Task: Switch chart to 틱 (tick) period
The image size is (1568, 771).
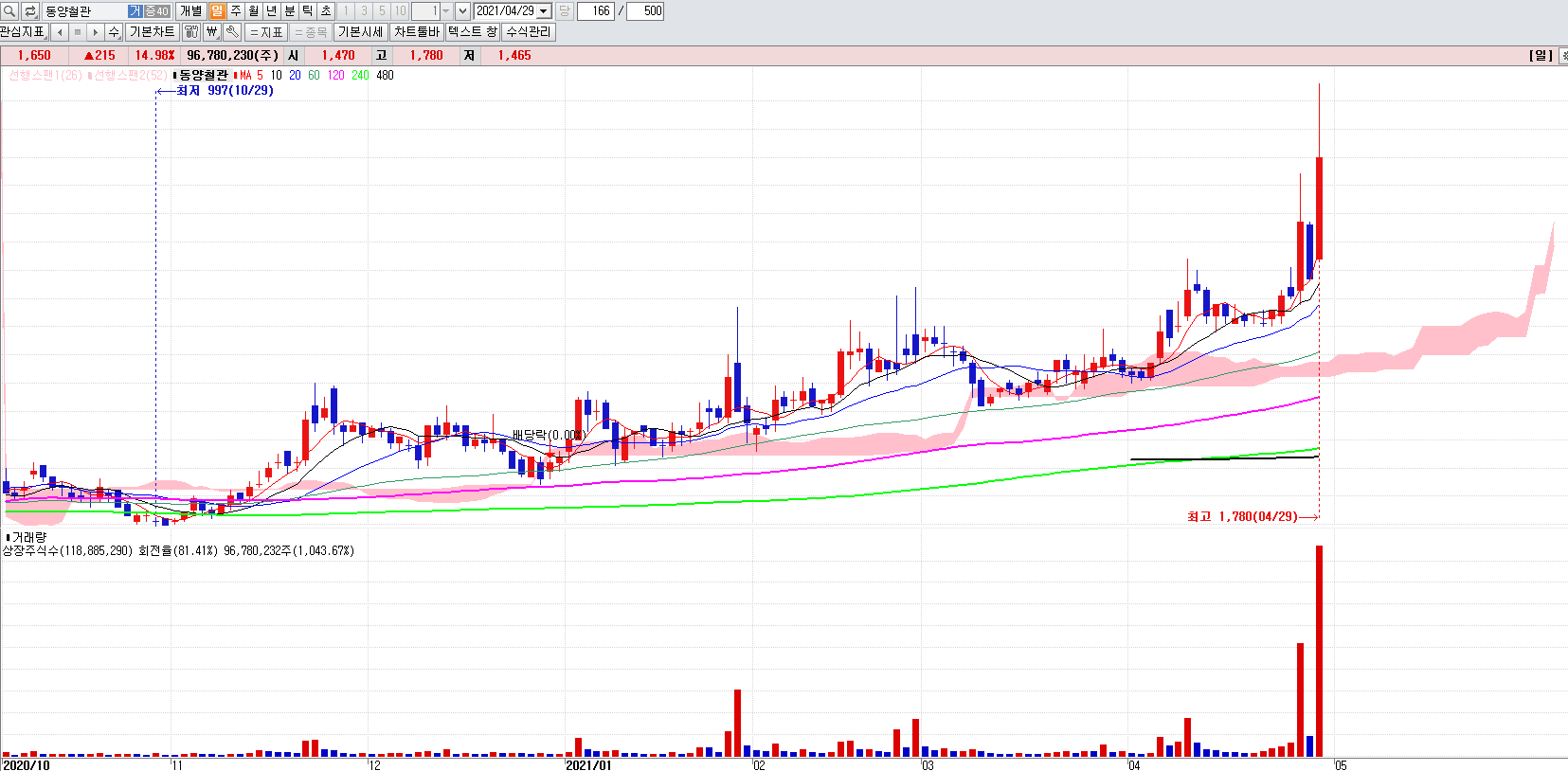Action: (x=308, y=11)
